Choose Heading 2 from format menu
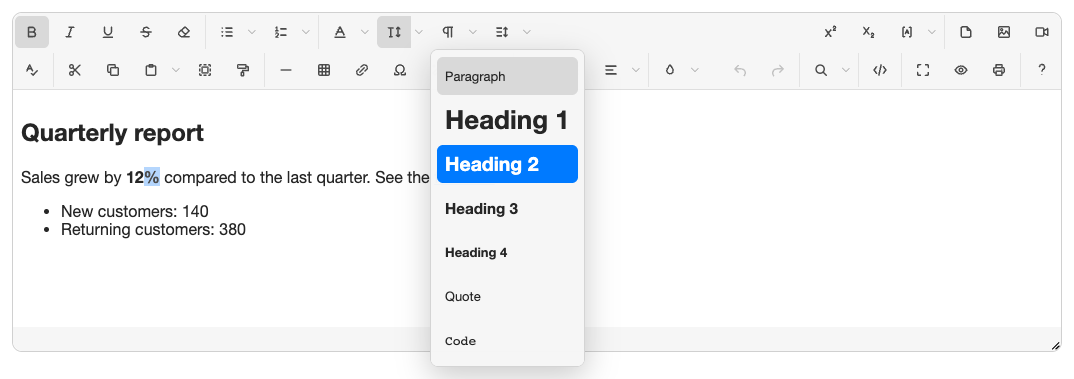Viewport: 1074px width, 379px height. pos(508,164)
